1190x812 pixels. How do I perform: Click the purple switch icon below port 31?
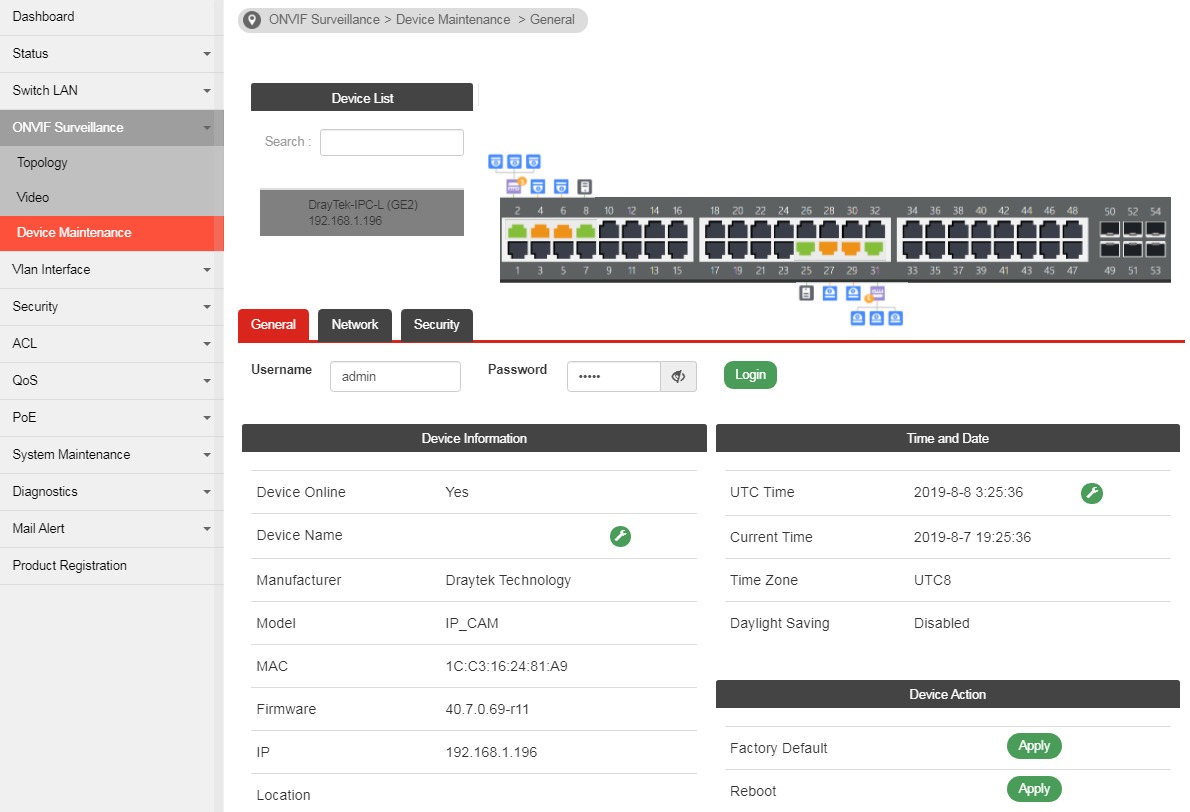coord(877,293)
